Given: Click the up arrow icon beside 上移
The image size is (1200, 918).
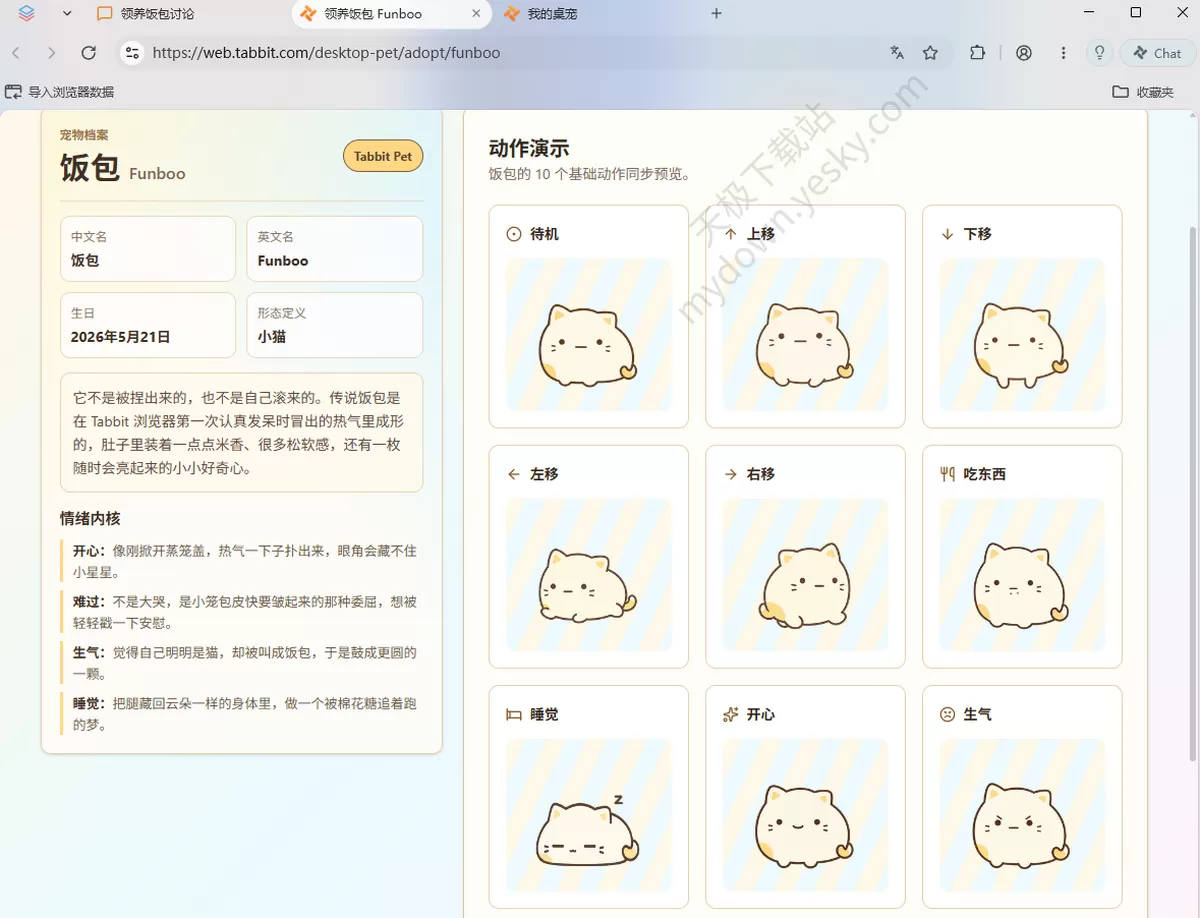Looking at the screenshot, I should point(730,234).
